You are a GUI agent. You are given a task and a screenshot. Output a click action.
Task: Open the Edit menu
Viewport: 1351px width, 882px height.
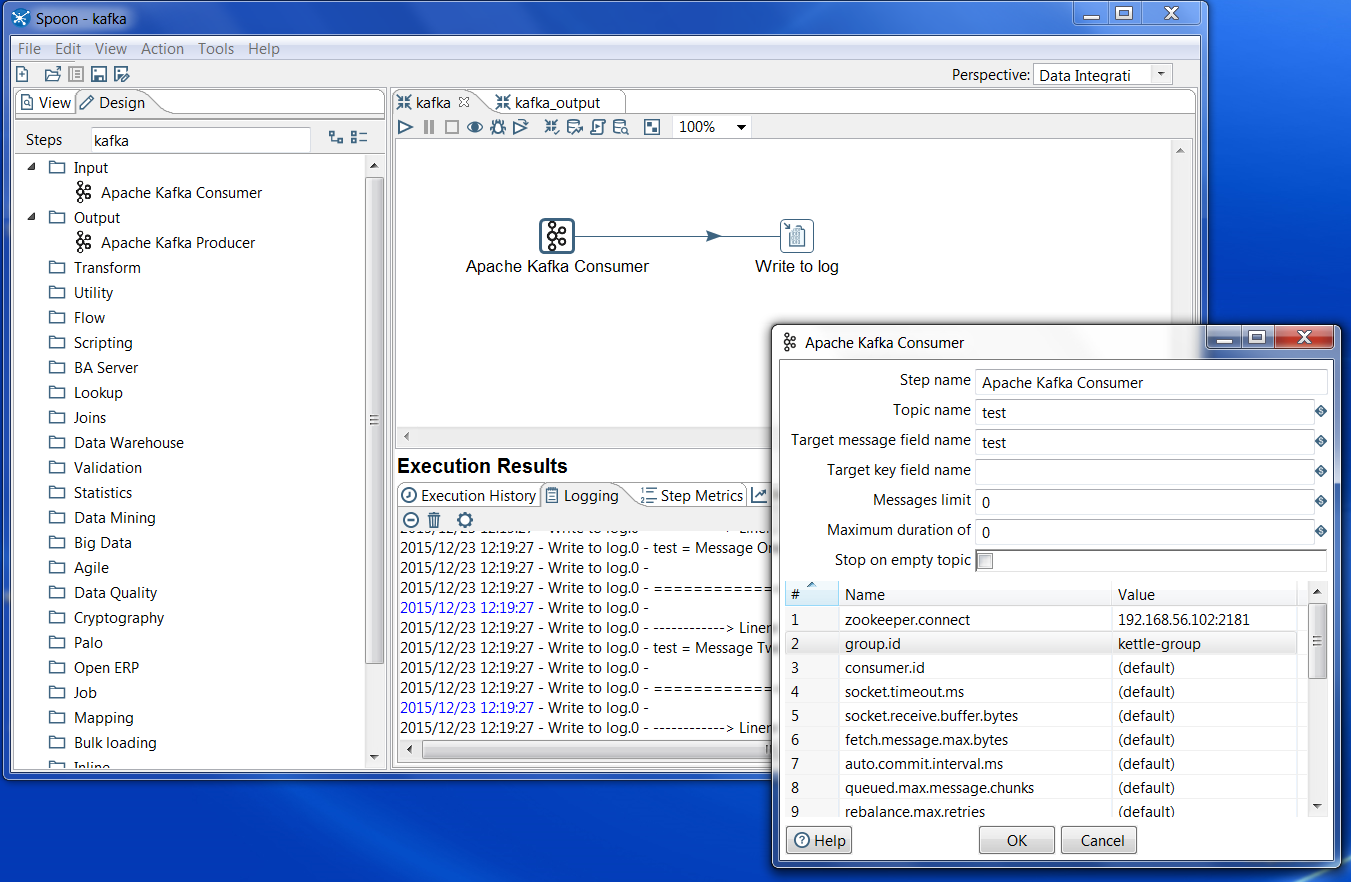[x=68, y=48]
